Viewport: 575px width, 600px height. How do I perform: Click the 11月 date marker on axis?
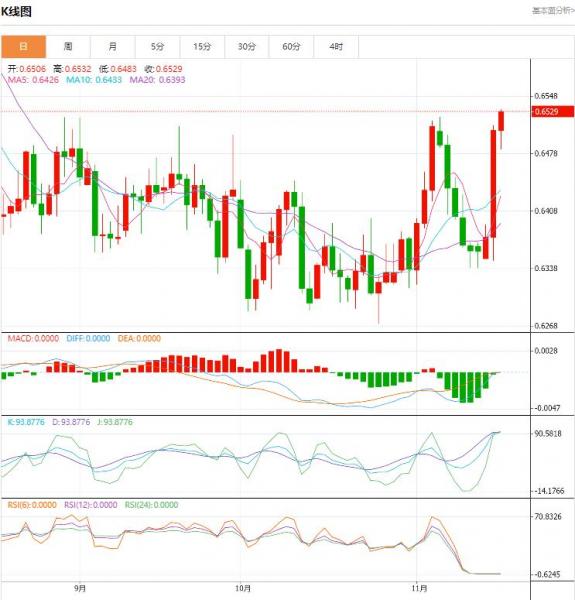coord(419,588)
